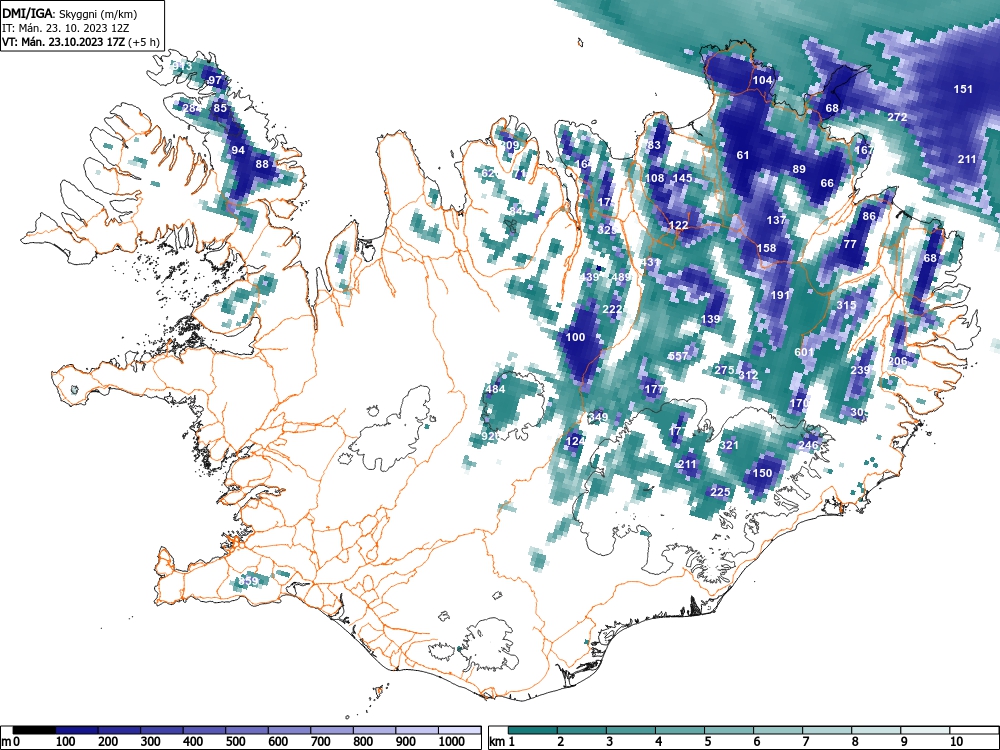The width and height of the screenshot is (1000, 750).
Task: Click the visibility value 122 on the map
Action: click(679, 224)
